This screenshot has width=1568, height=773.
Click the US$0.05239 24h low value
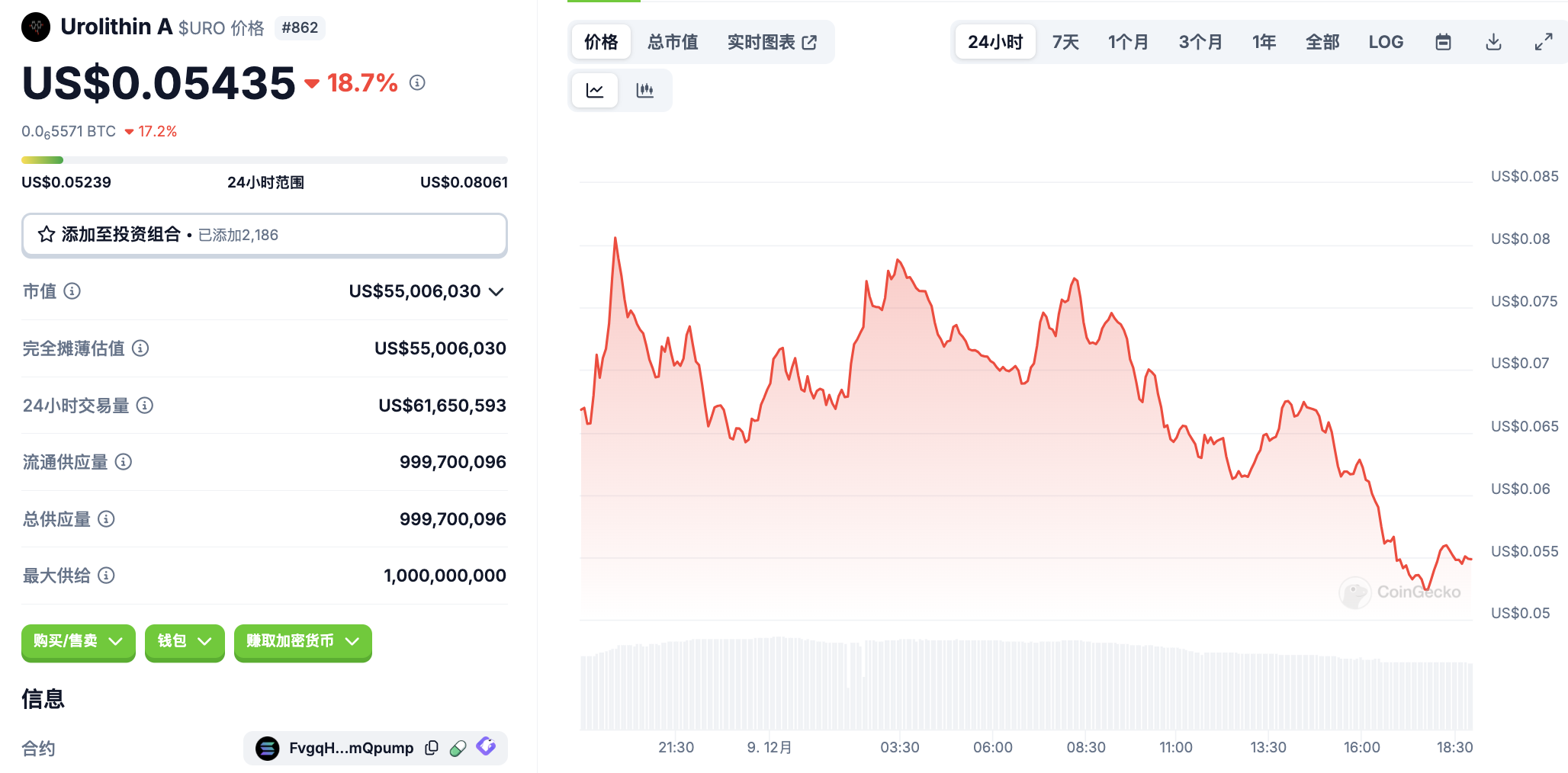pos(66,182)
